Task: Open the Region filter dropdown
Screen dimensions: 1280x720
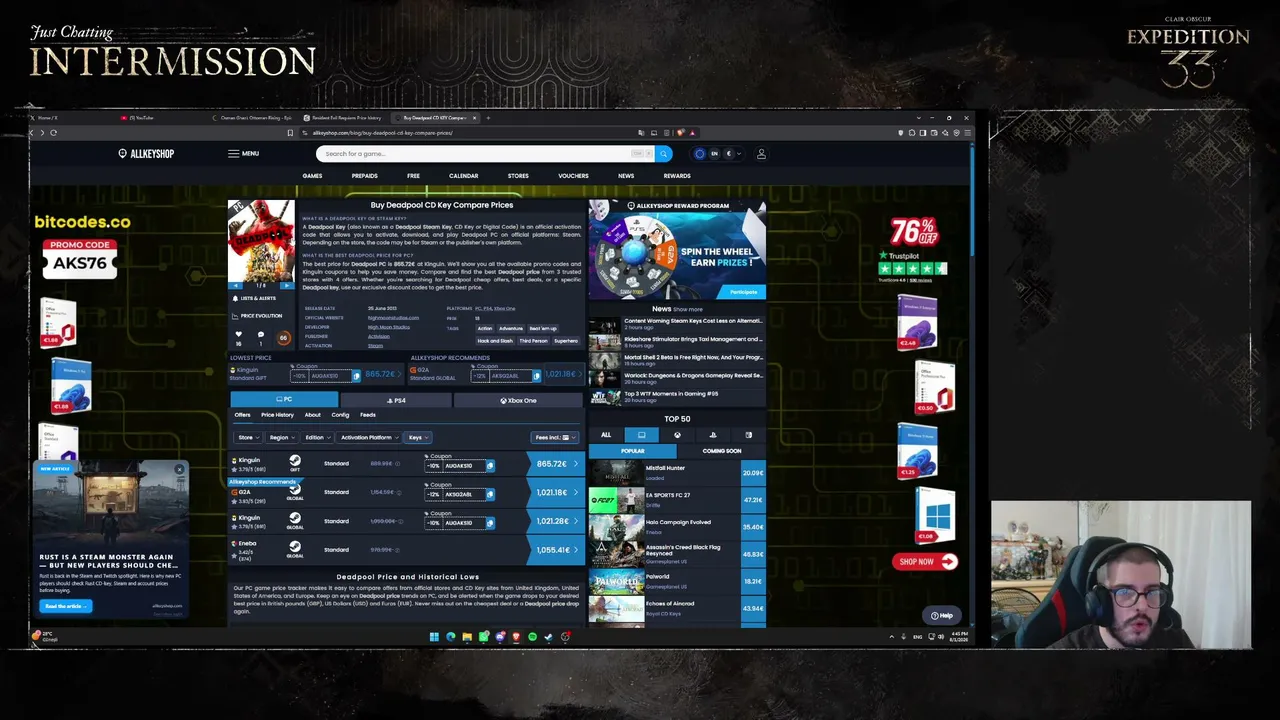Action: tap(281, 437)
